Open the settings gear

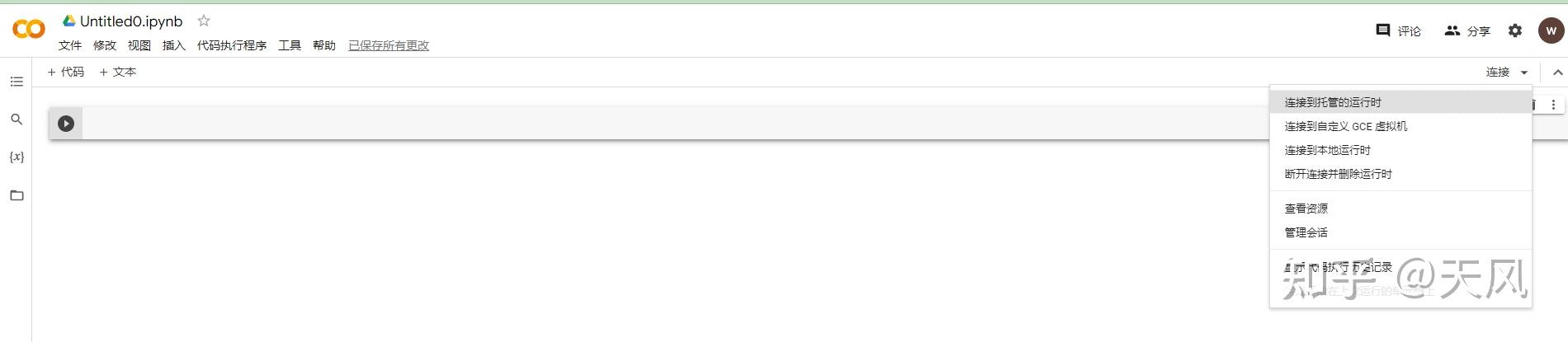click(1515, 30)
